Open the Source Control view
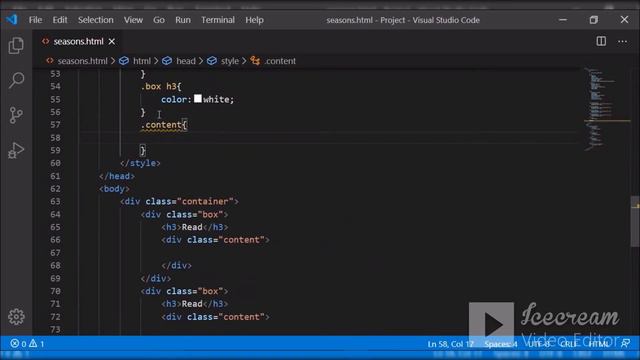 (16, 115)
